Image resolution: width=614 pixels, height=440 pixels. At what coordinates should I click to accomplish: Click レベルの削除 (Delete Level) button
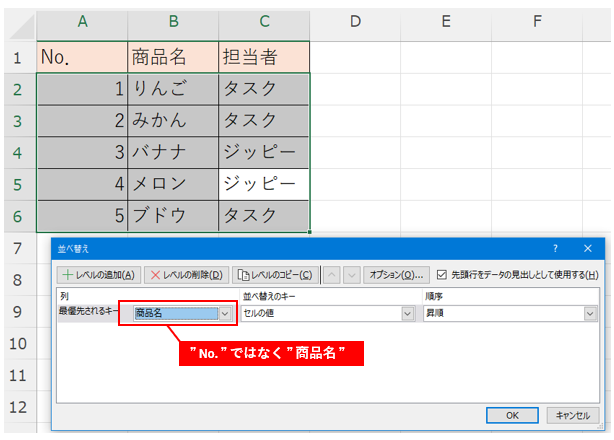pos(186,274)
